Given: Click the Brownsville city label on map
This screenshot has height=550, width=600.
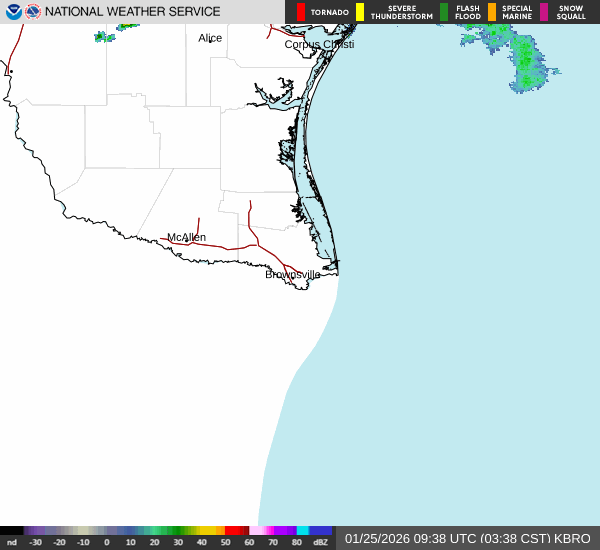Looking at the screenshot, I should pos(293,274).
